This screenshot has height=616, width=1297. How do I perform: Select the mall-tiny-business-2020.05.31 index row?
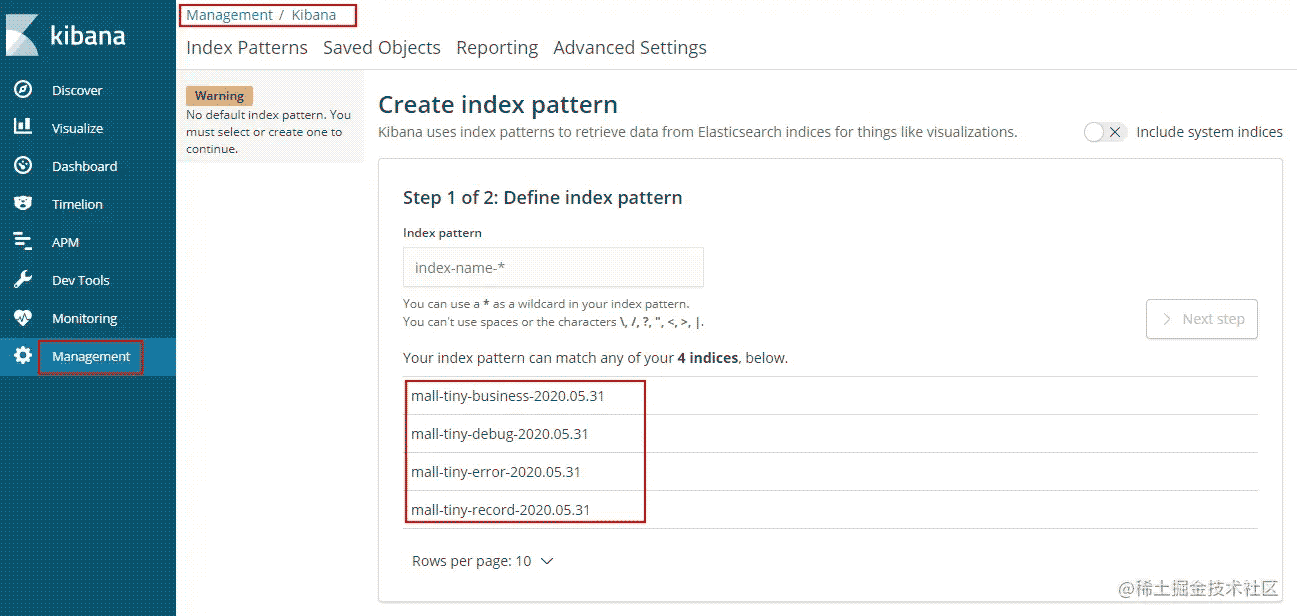830,396
